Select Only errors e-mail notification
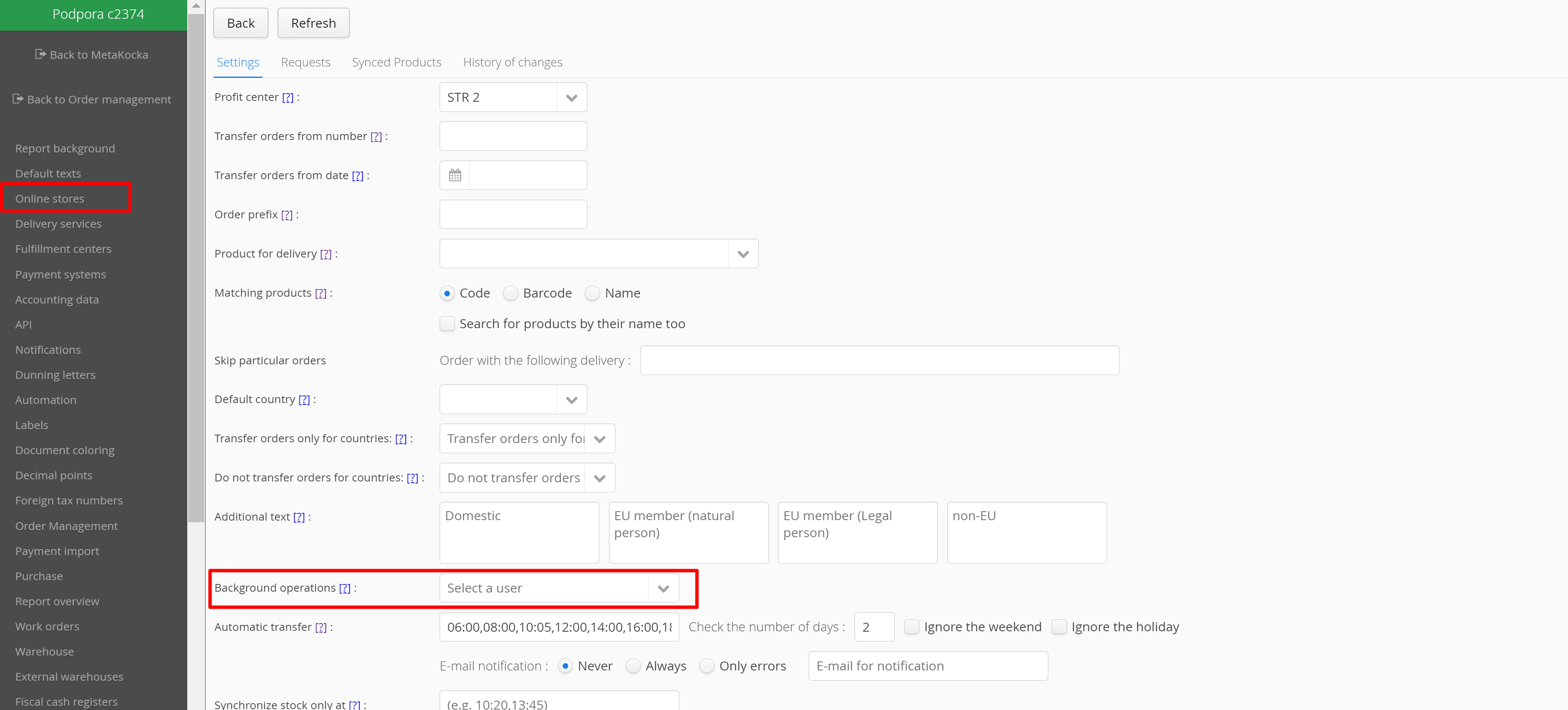 (707, 666)
